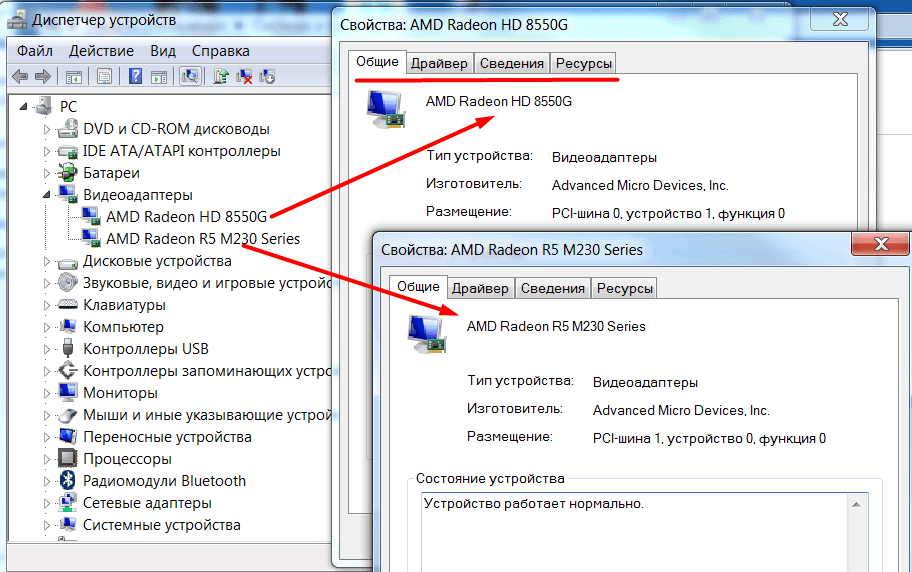Open the Справка menu
Viewport: 912px width, 572px height.
[220, 51]
